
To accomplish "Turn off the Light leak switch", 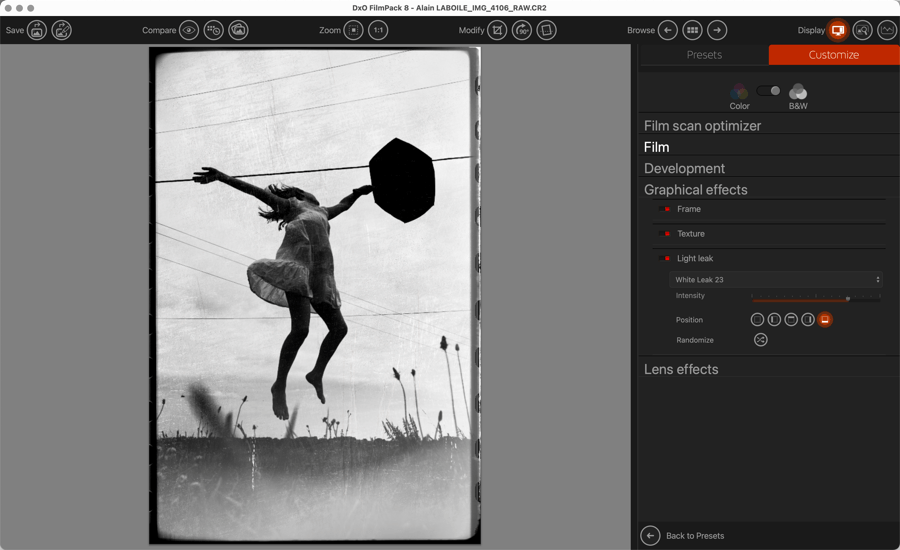I will point(666,259).
